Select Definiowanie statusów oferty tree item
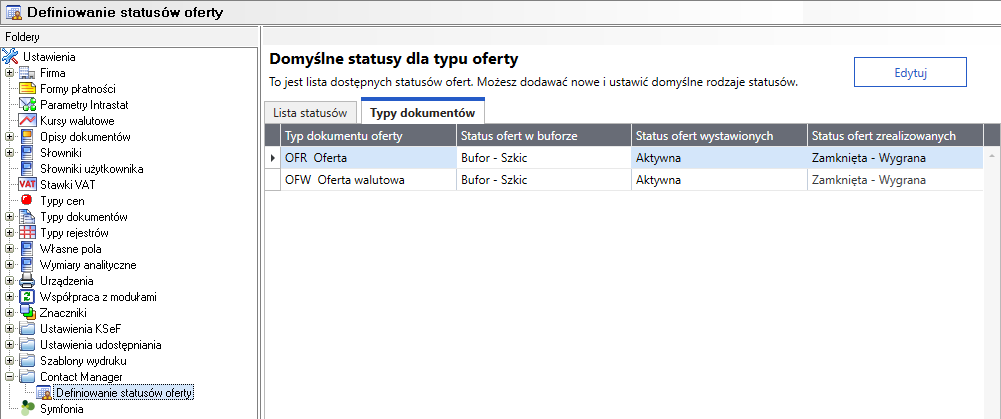Screen dimensions: 1001x419 124,393
